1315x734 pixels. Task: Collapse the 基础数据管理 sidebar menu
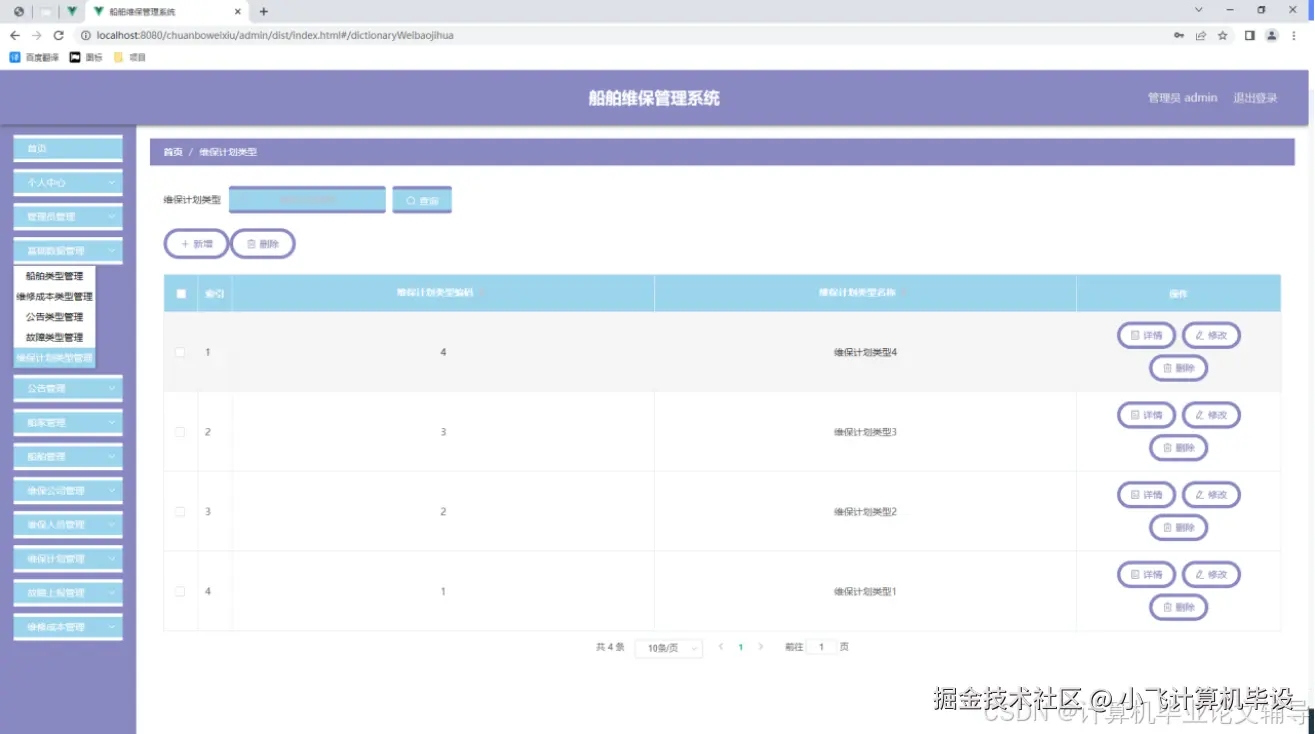tap(68, 251)
